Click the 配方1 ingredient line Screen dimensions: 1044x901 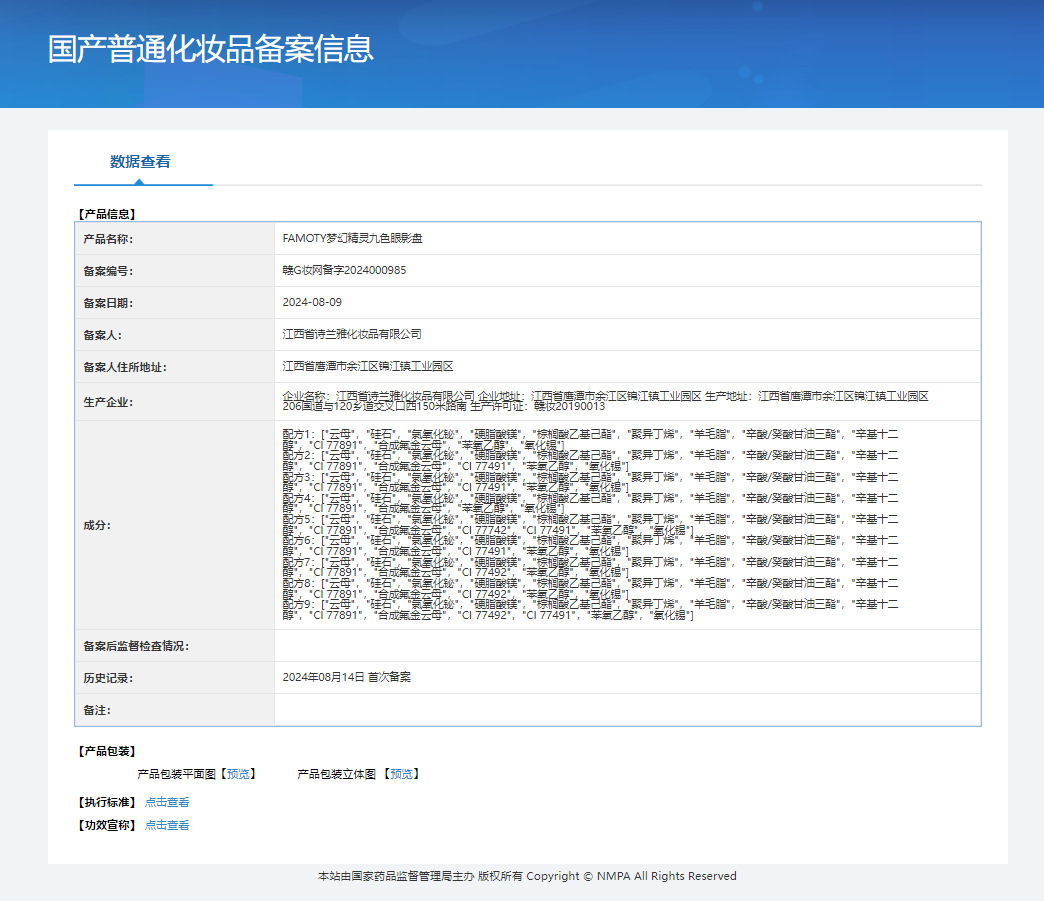590,440
